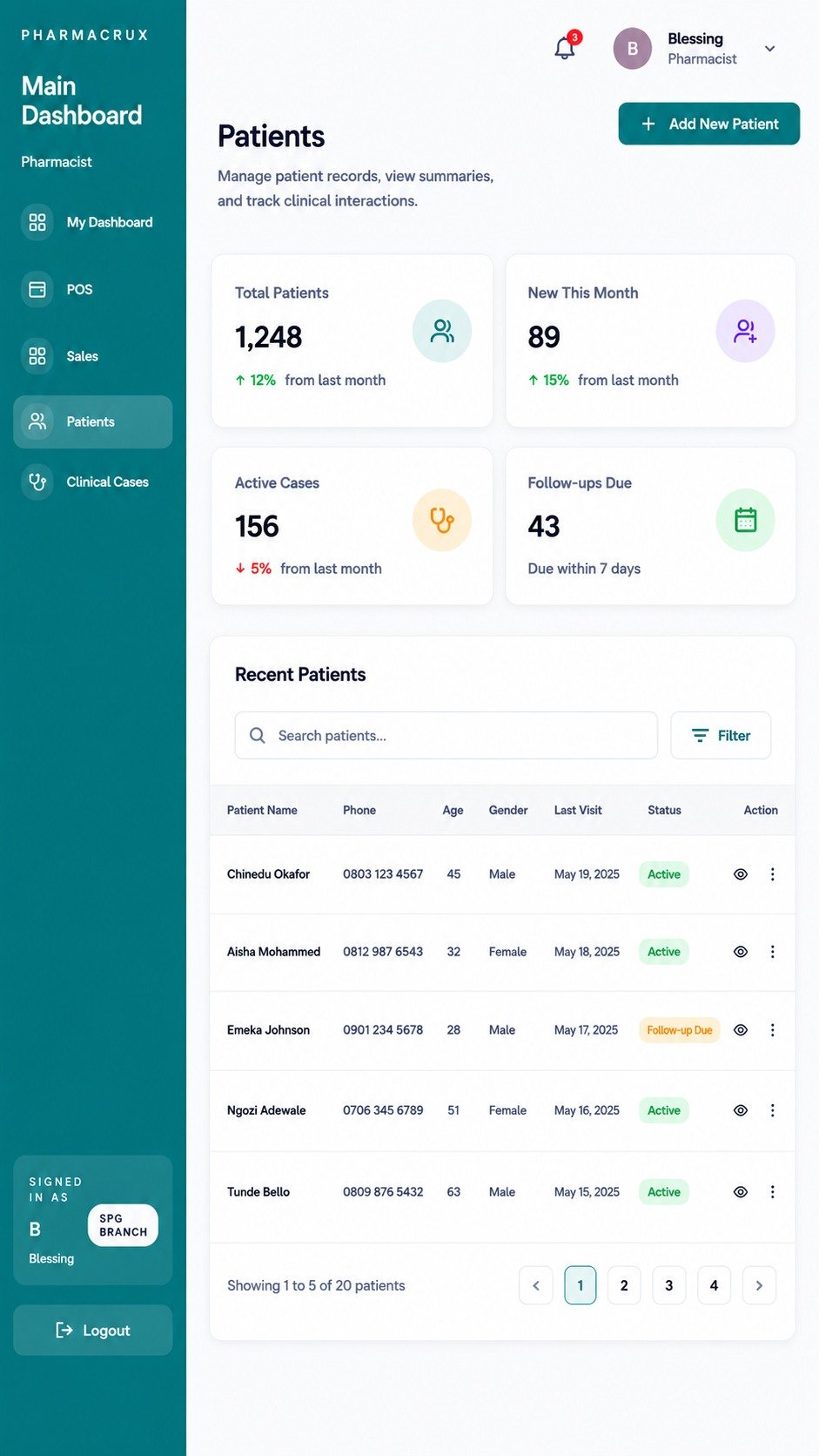This screenshot has width=819, height=1456.
Task: Open more options for Chinedu Okafor
Action: coord(772,874)
